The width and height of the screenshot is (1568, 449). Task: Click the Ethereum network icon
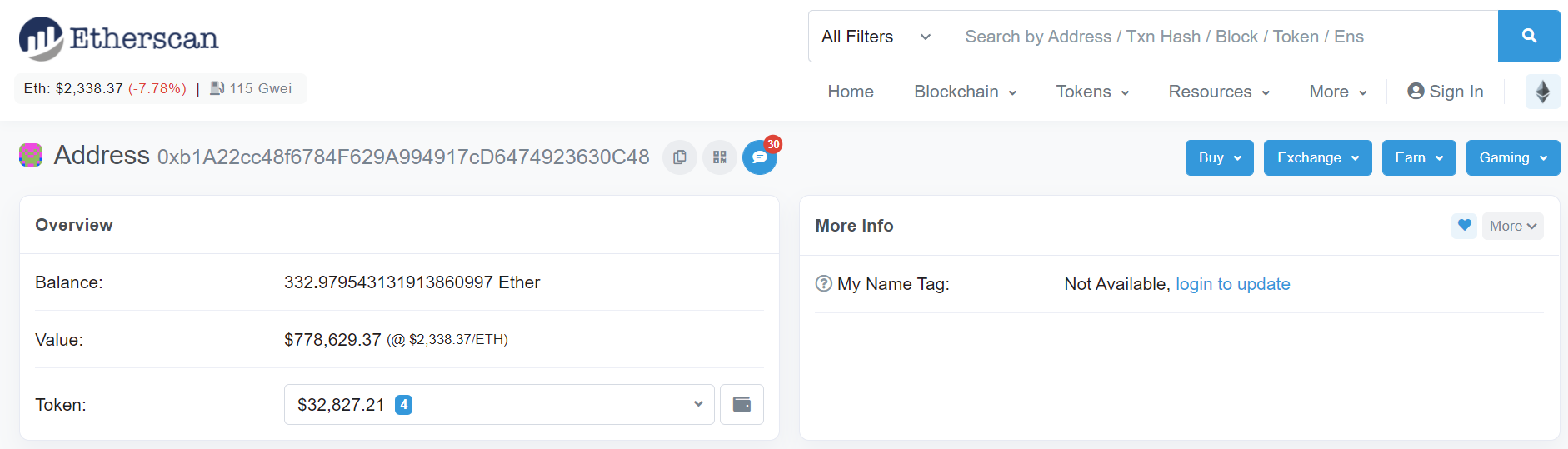1542,92
